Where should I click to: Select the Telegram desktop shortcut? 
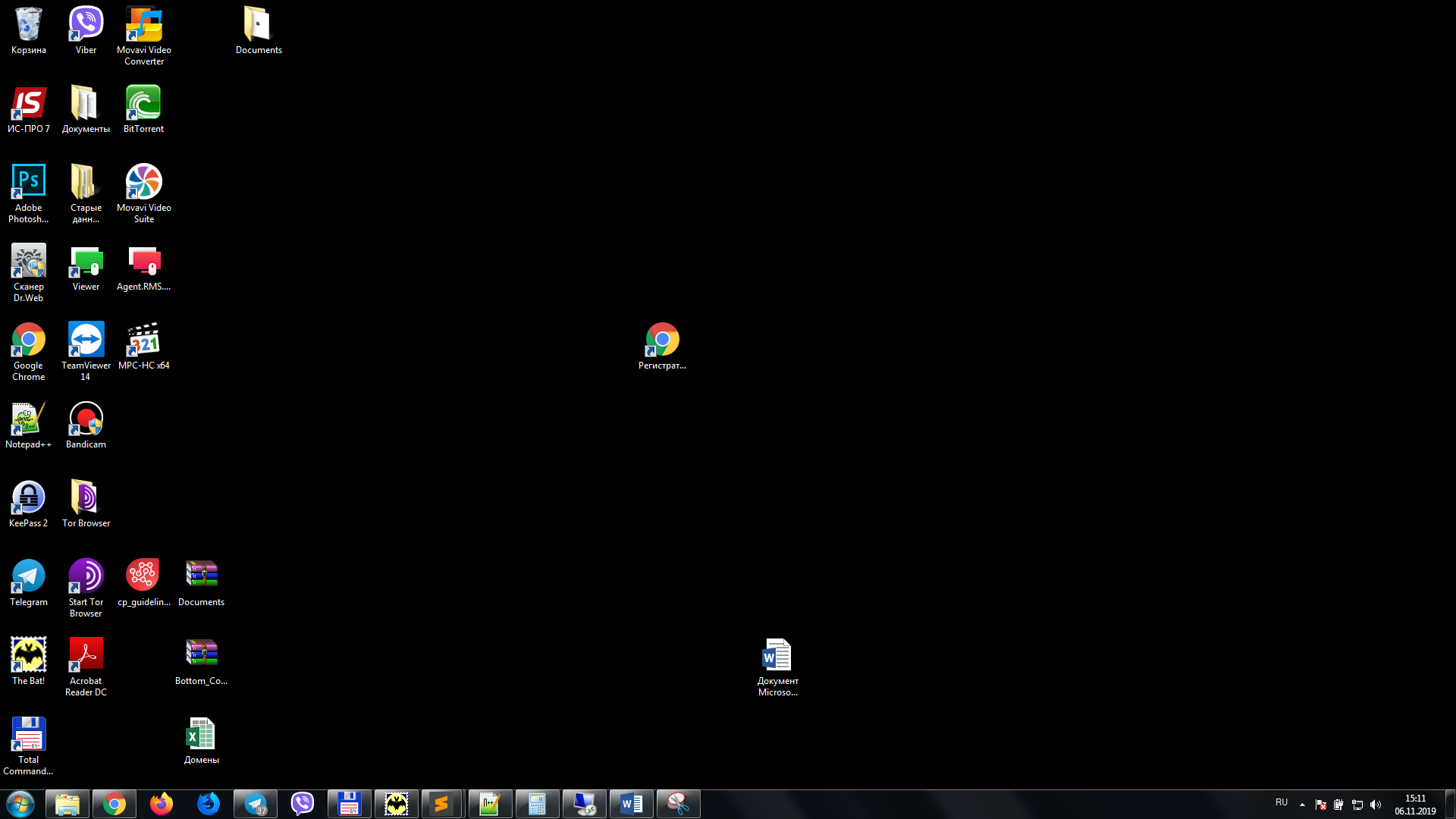click(x=29, y=582)
